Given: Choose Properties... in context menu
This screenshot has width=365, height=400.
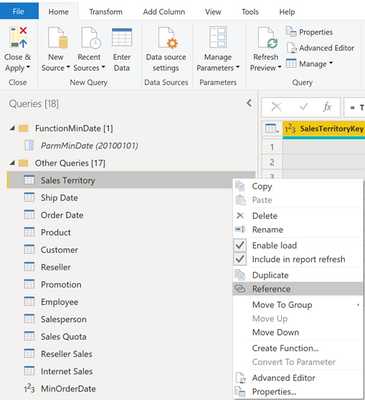Looking at the screenshot, I should tap(297, 391).
